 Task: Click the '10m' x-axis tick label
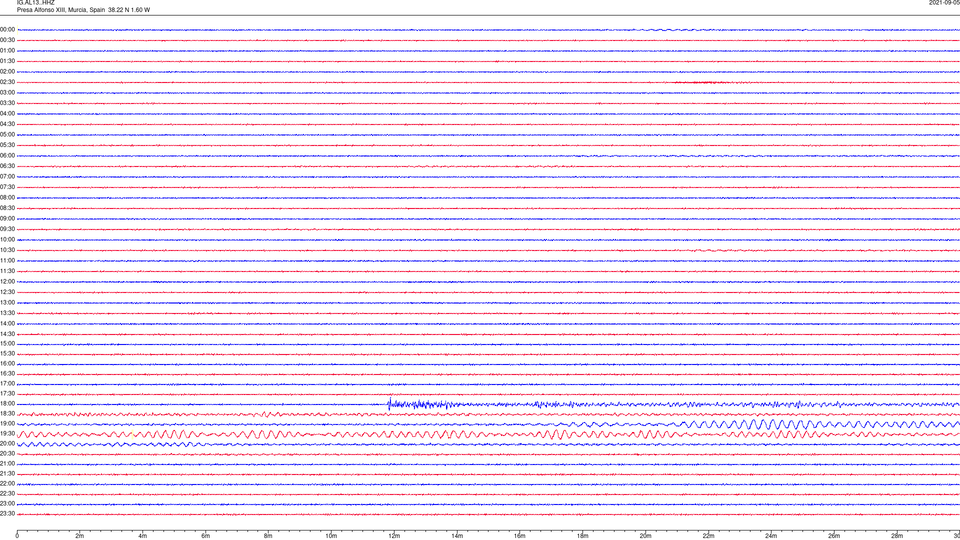coord(331,536)
